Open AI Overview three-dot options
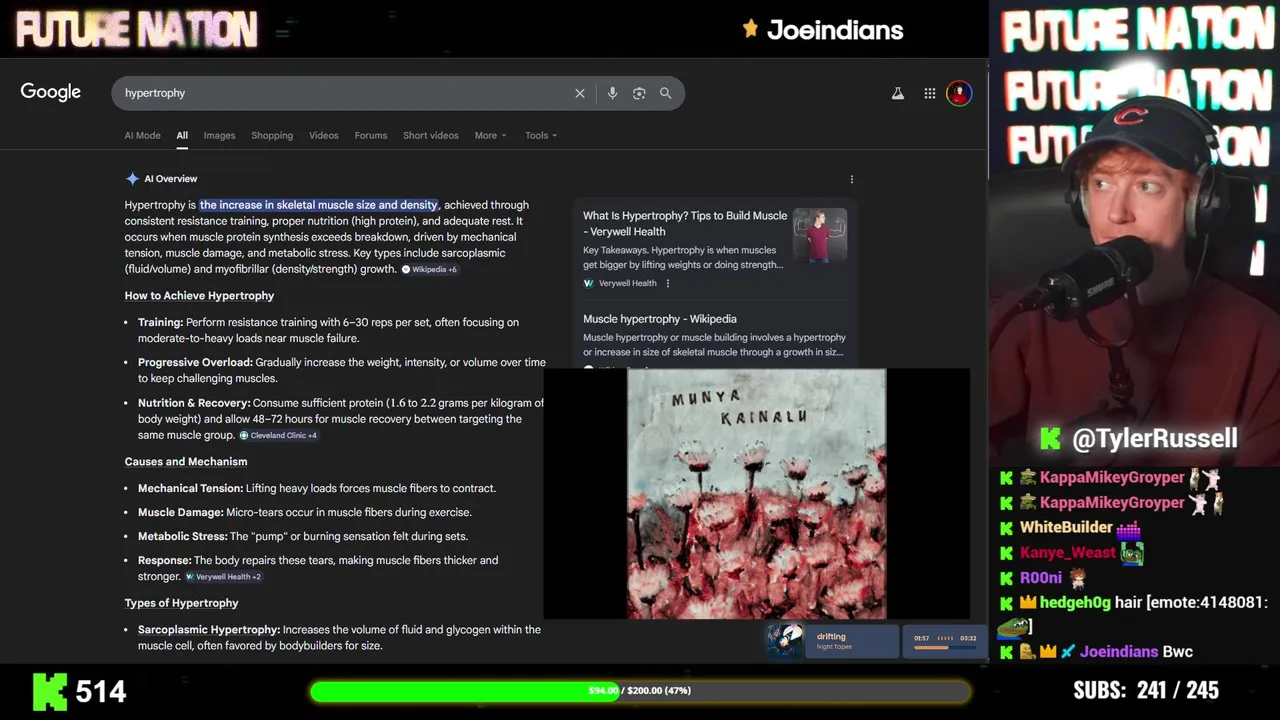This screenshot has width=1280, height=720. pos(852,179)
